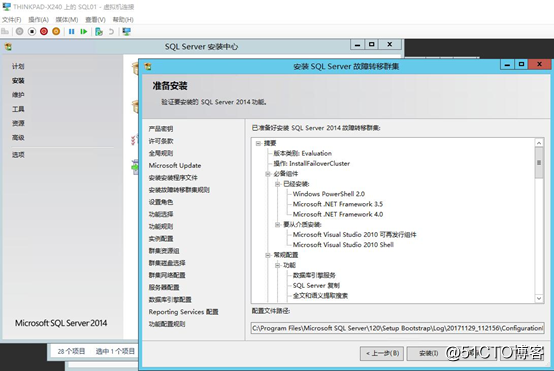Image resolution: width=554 pixels, height=371 pixels.
Task: Click the 配置文件路径 path text field
Action: tap(397, 328)
